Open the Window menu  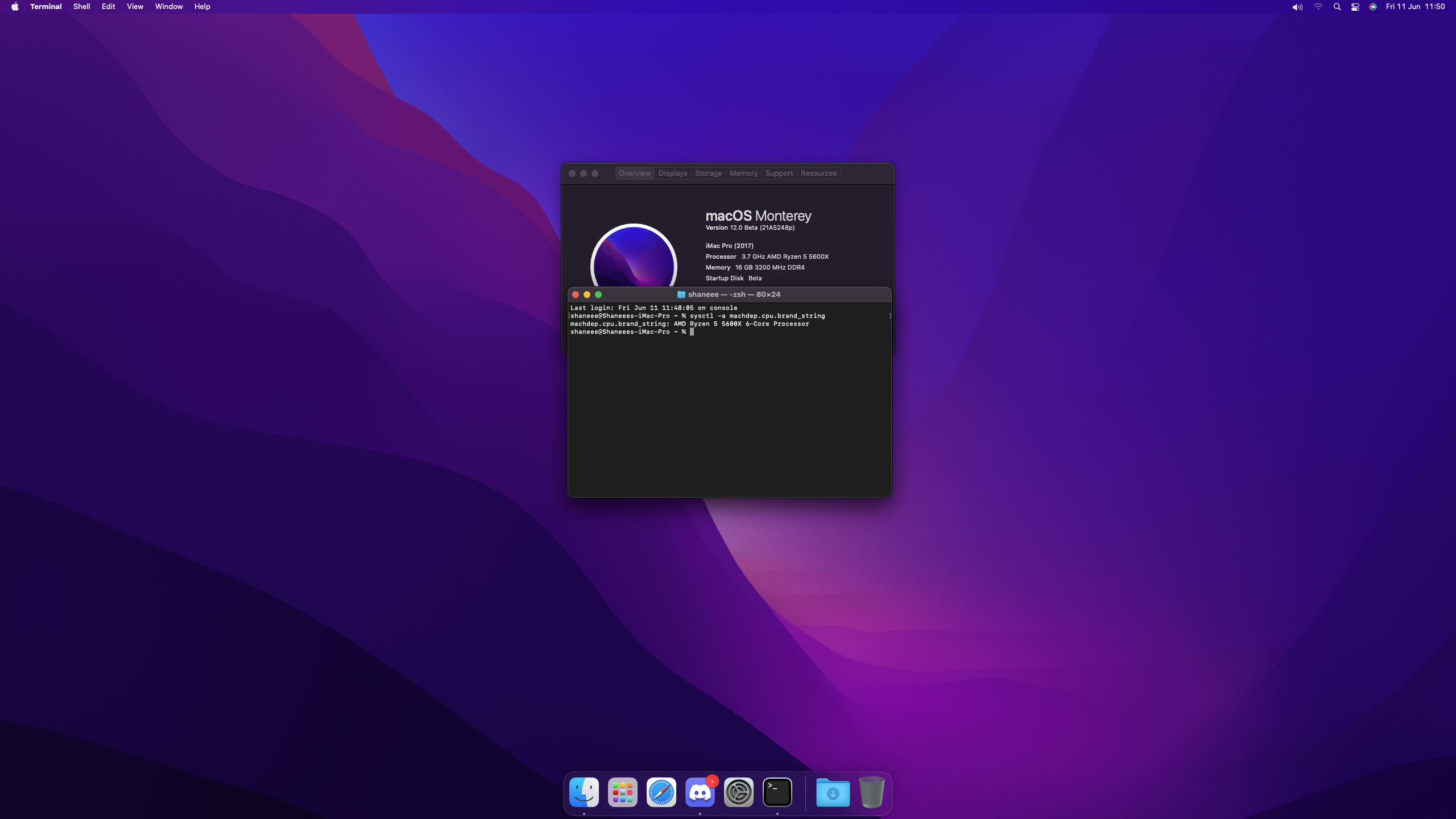coord(169,7)
